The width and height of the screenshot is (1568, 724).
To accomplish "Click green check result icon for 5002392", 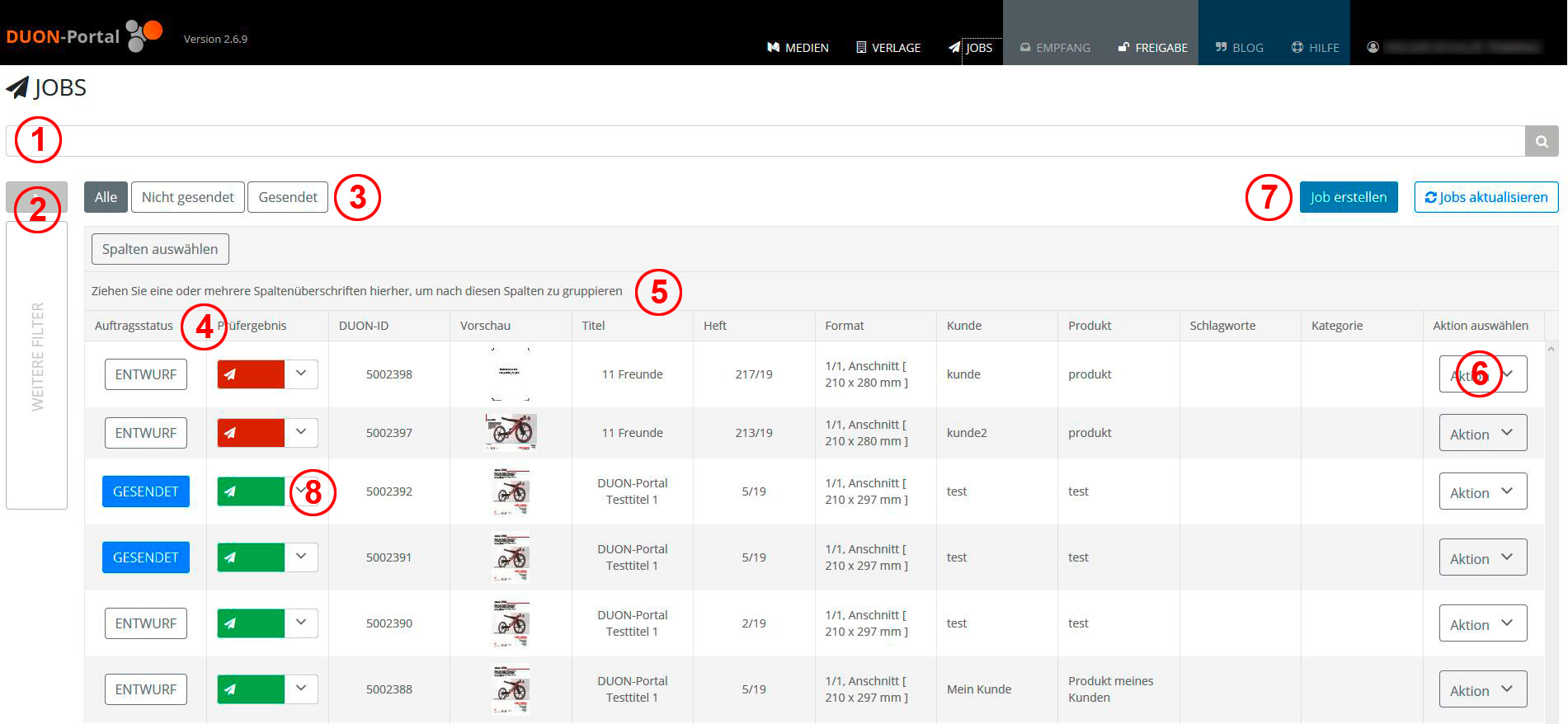I will 251,491.
